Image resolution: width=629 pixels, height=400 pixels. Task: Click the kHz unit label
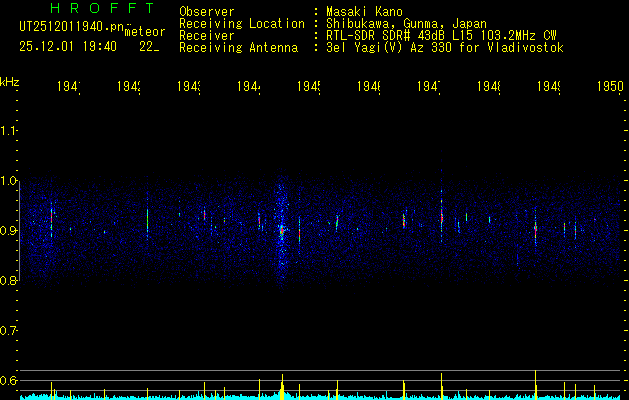click(9, 82)
